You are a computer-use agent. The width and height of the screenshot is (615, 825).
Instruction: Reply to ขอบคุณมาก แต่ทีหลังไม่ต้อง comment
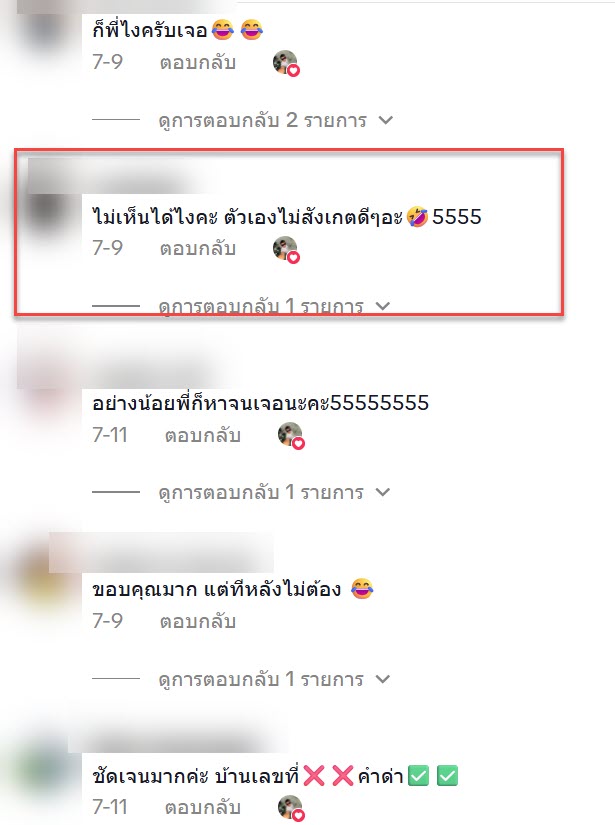point(198,622)
